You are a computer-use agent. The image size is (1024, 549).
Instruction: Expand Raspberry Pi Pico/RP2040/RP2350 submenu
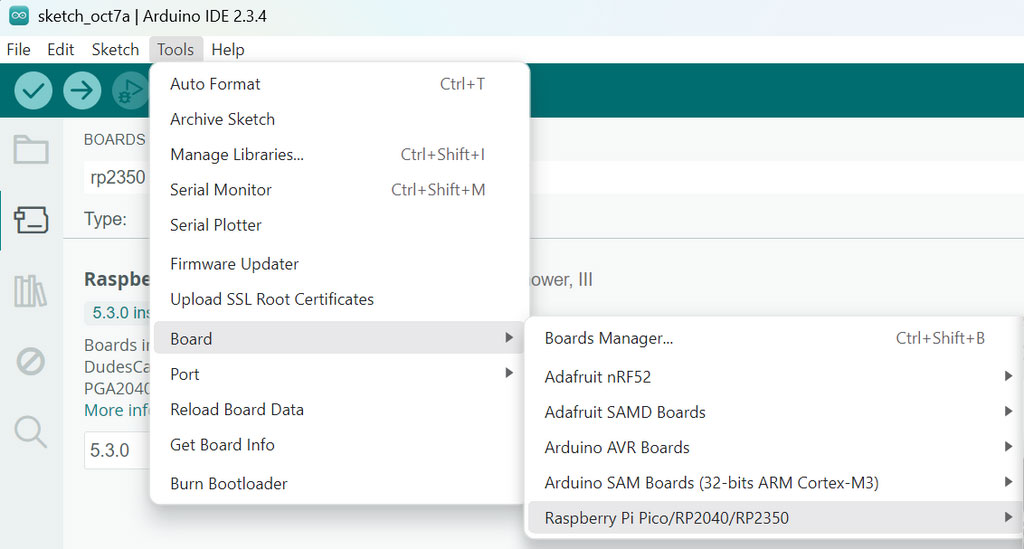774,518
